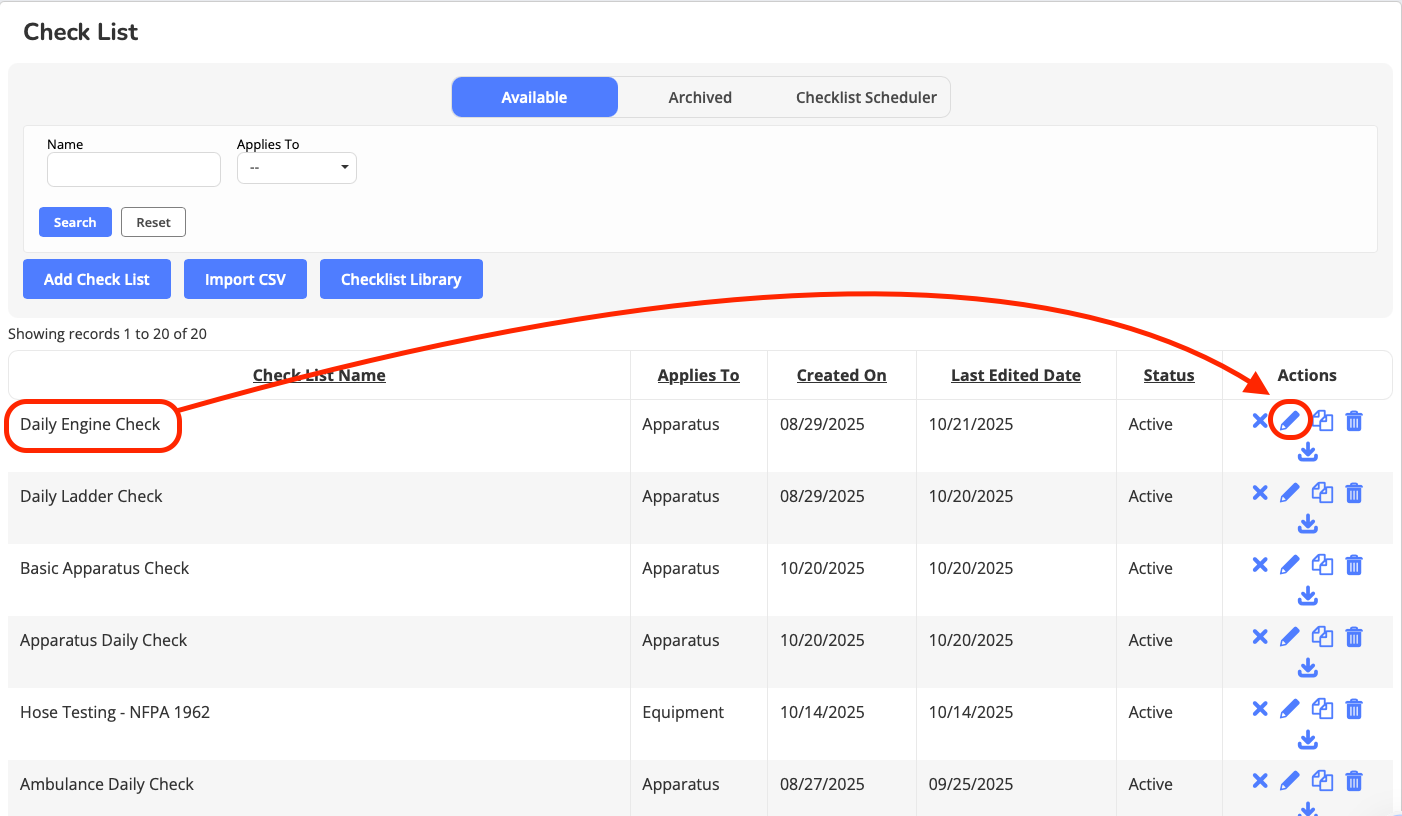Click X icon on Daily Ladder Check row
This screenshot has width=1402, height=816.
click(1260, 493)
